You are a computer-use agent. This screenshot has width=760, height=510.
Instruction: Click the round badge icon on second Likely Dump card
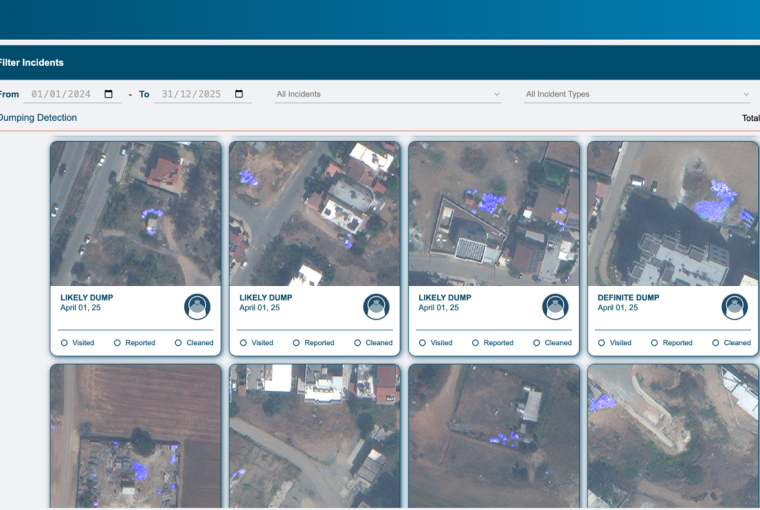pos(376,306)
